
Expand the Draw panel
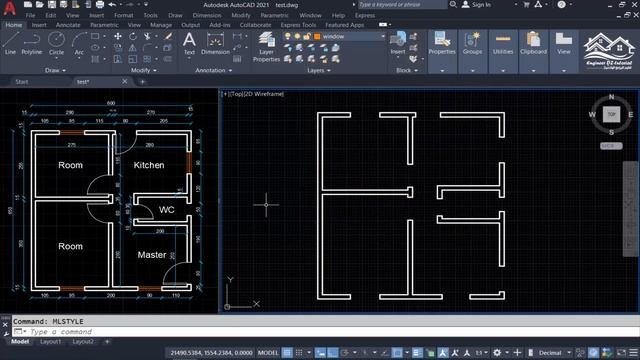coord(55,70)
